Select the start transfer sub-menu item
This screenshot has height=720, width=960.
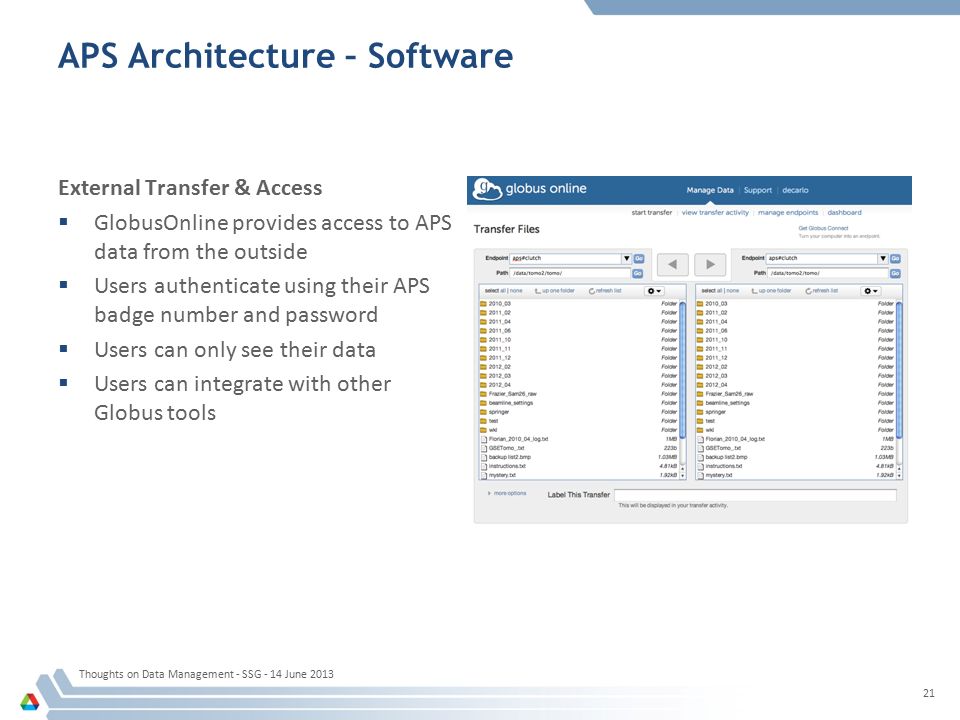coord(651,212)
